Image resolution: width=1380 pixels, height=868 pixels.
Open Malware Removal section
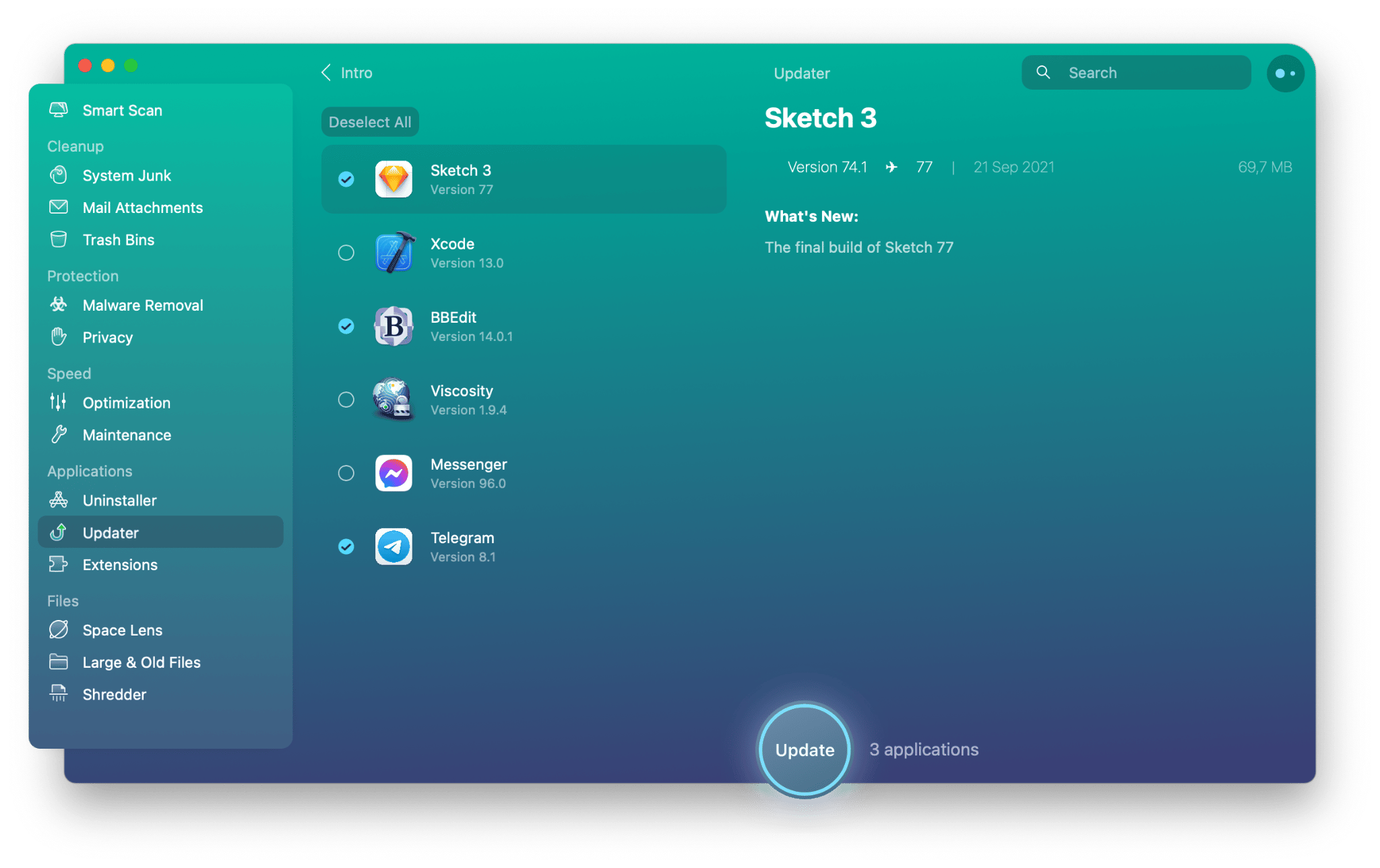(x=161, y=305)
